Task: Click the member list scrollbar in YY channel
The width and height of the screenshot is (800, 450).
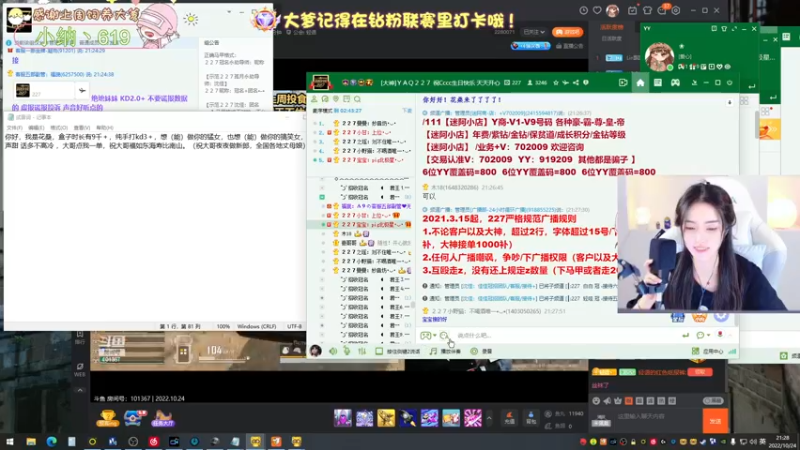Action: coord(413,305)
